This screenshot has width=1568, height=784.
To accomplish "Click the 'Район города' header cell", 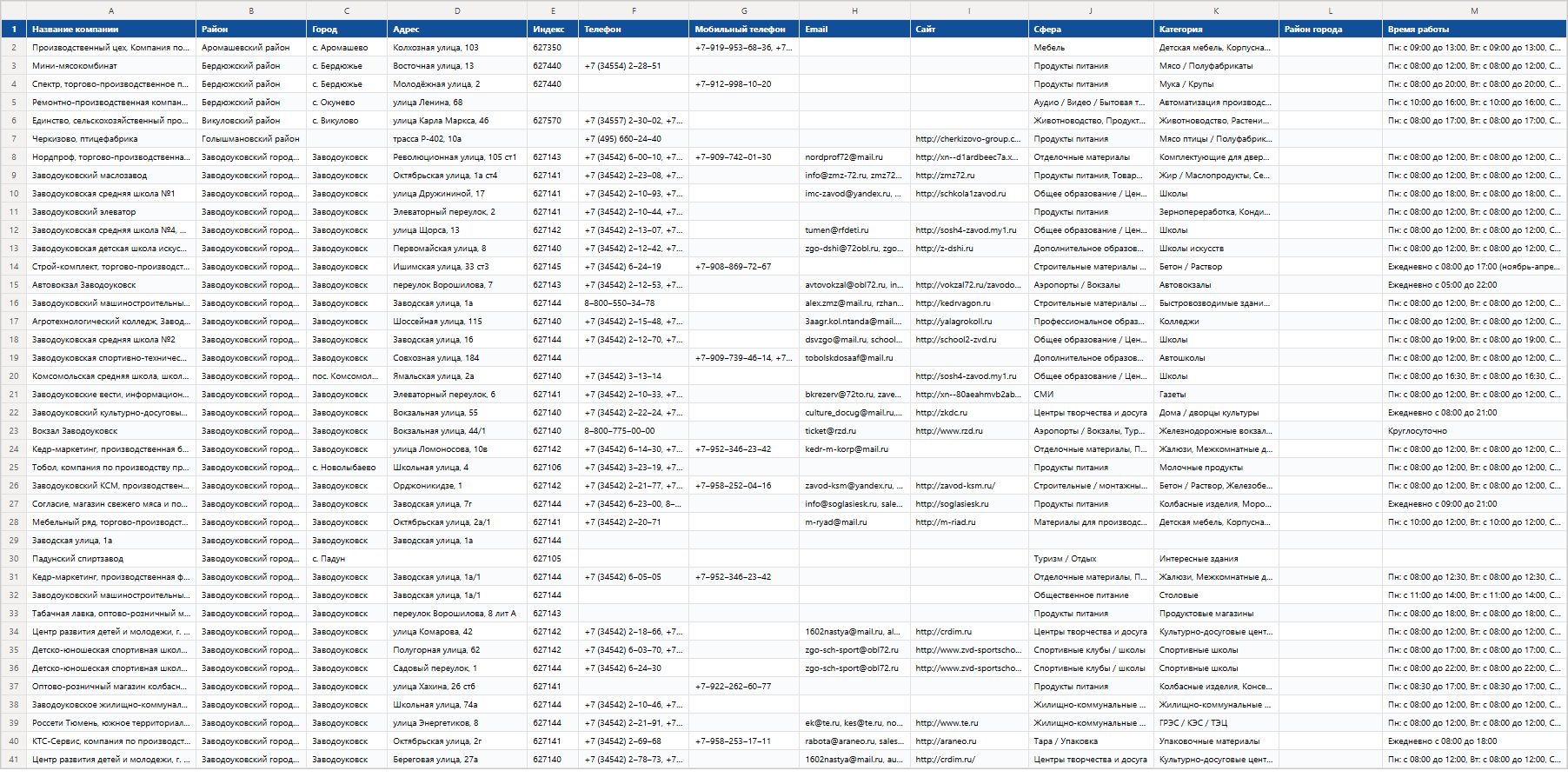I will point(1331,30).
